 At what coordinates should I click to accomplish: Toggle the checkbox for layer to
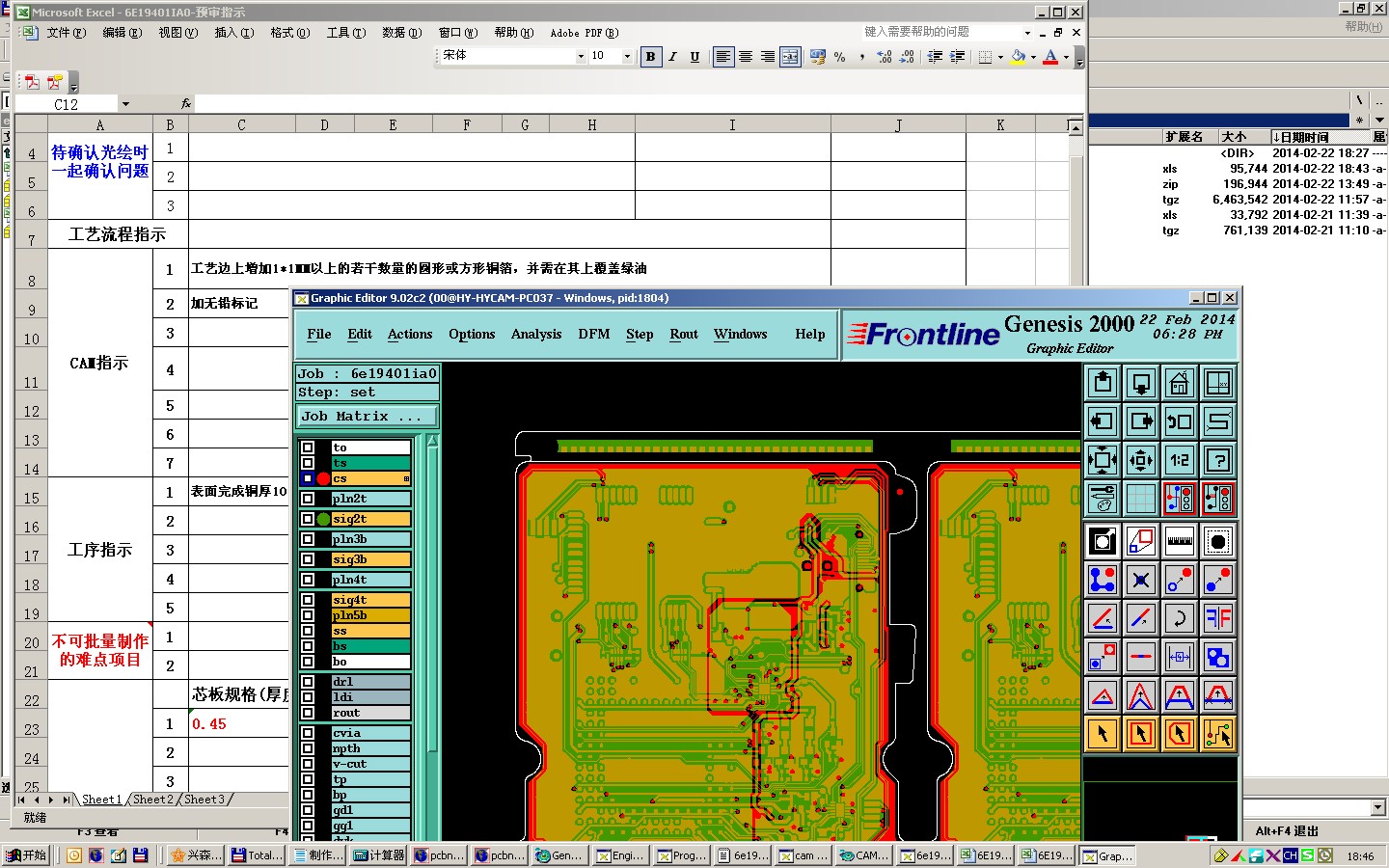tap(308, 448)
